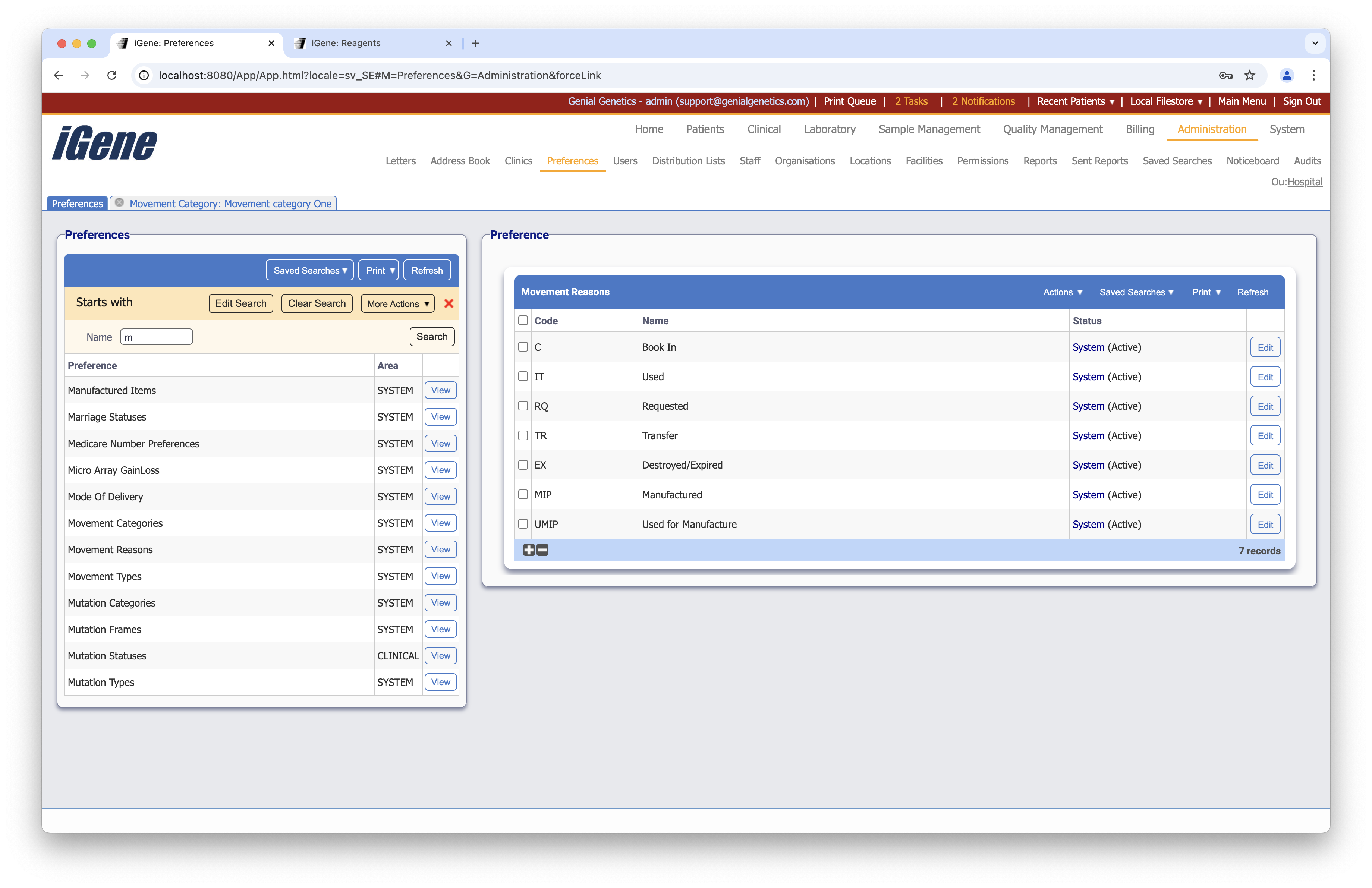Image resolution: width=1372 pixels, height=888 pixels.
Task: Click the minus remove-record icon
Action: pyautogui.click(x=542, y=550)
